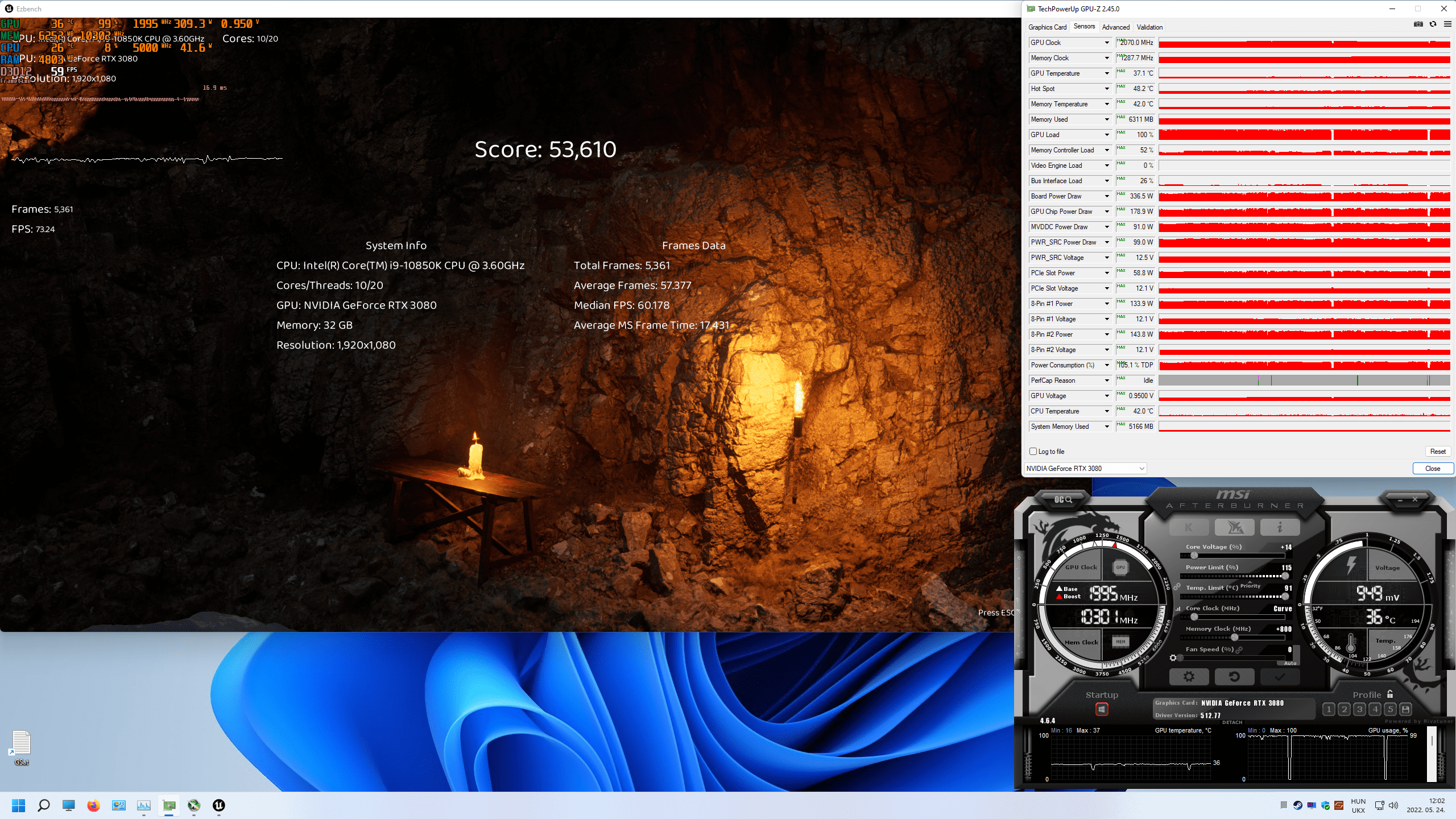Image resolution: width=1456 pixels, height=819 pixels.
Task: Select the GPU-Z taskbar icon
Action: pos(169,805)
